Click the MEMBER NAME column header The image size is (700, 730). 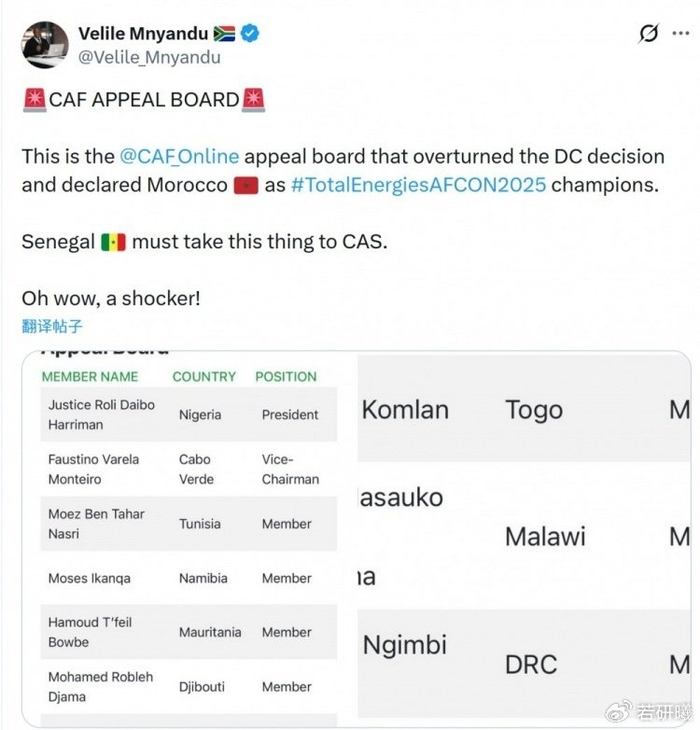pos(90,377)
